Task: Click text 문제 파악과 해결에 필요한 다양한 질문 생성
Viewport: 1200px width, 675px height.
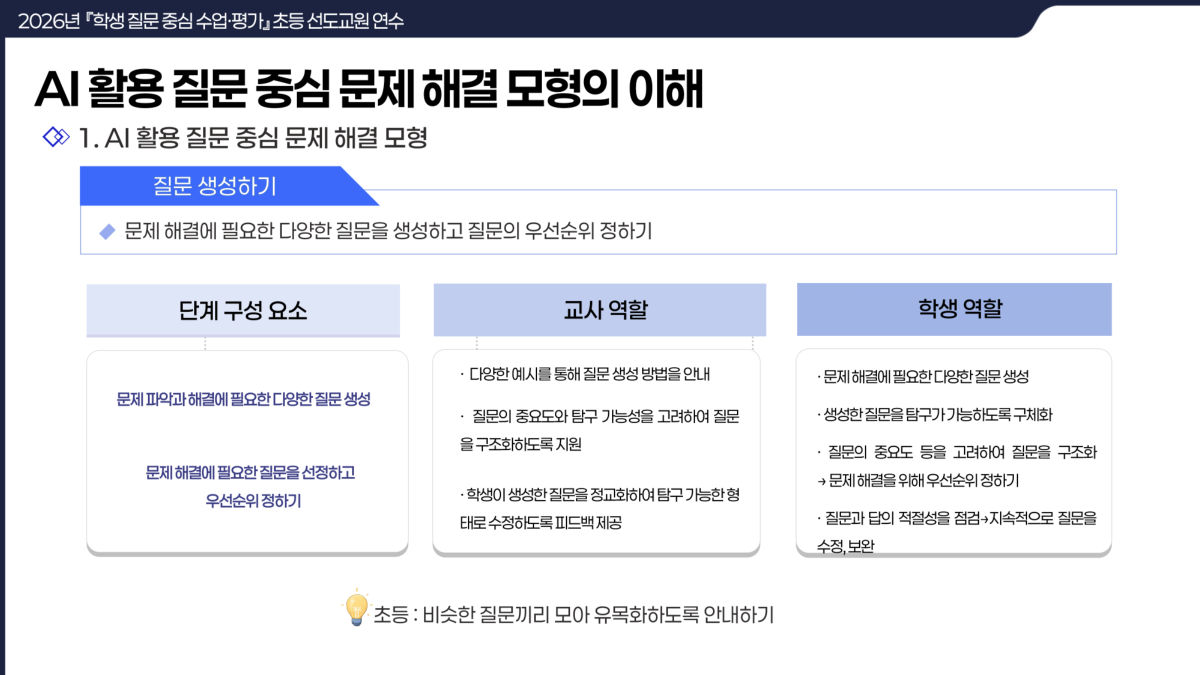Action: click(244, 399)
